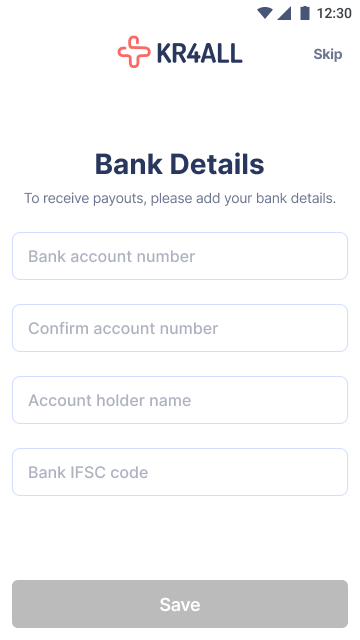Tap the battery icon in status bar

point(304,13)
